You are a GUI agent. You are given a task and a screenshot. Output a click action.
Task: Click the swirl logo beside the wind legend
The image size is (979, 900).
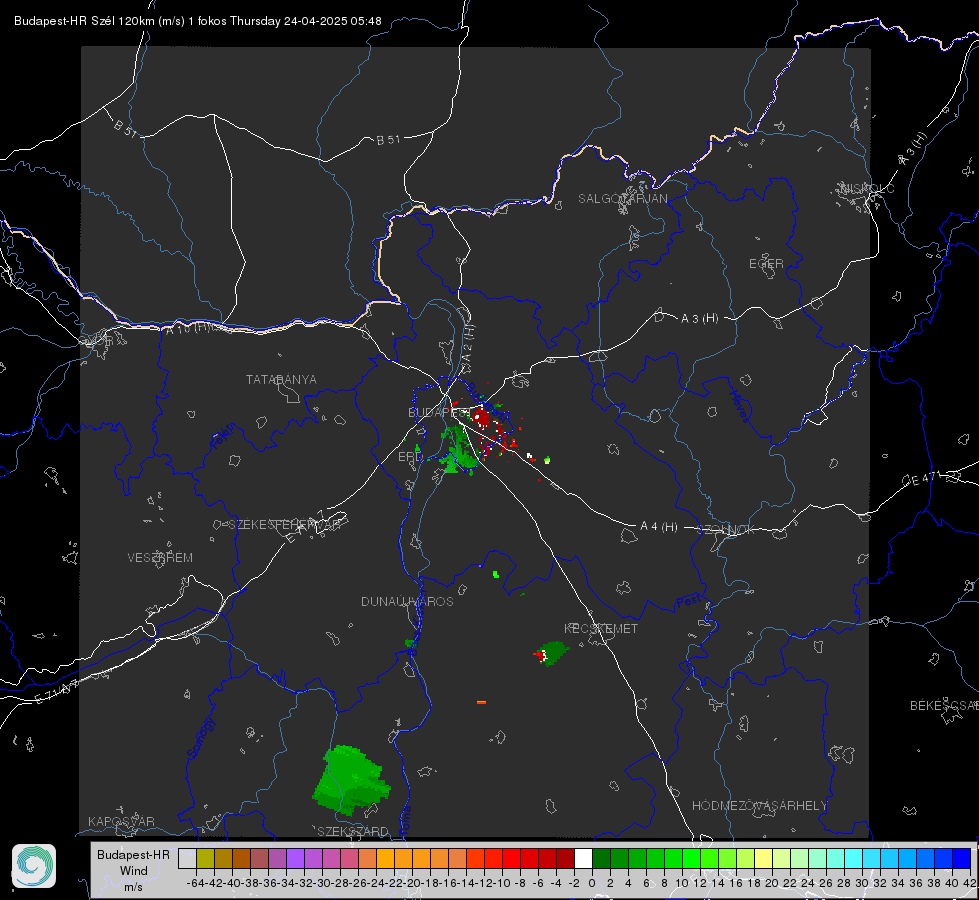pyautogui.click(x=34, y=866)
